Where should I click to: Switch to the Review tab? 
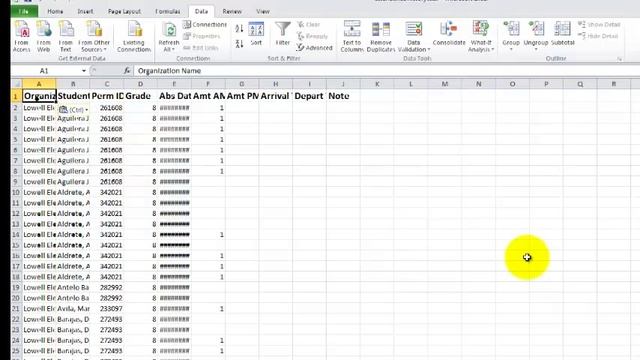point(232,11)
